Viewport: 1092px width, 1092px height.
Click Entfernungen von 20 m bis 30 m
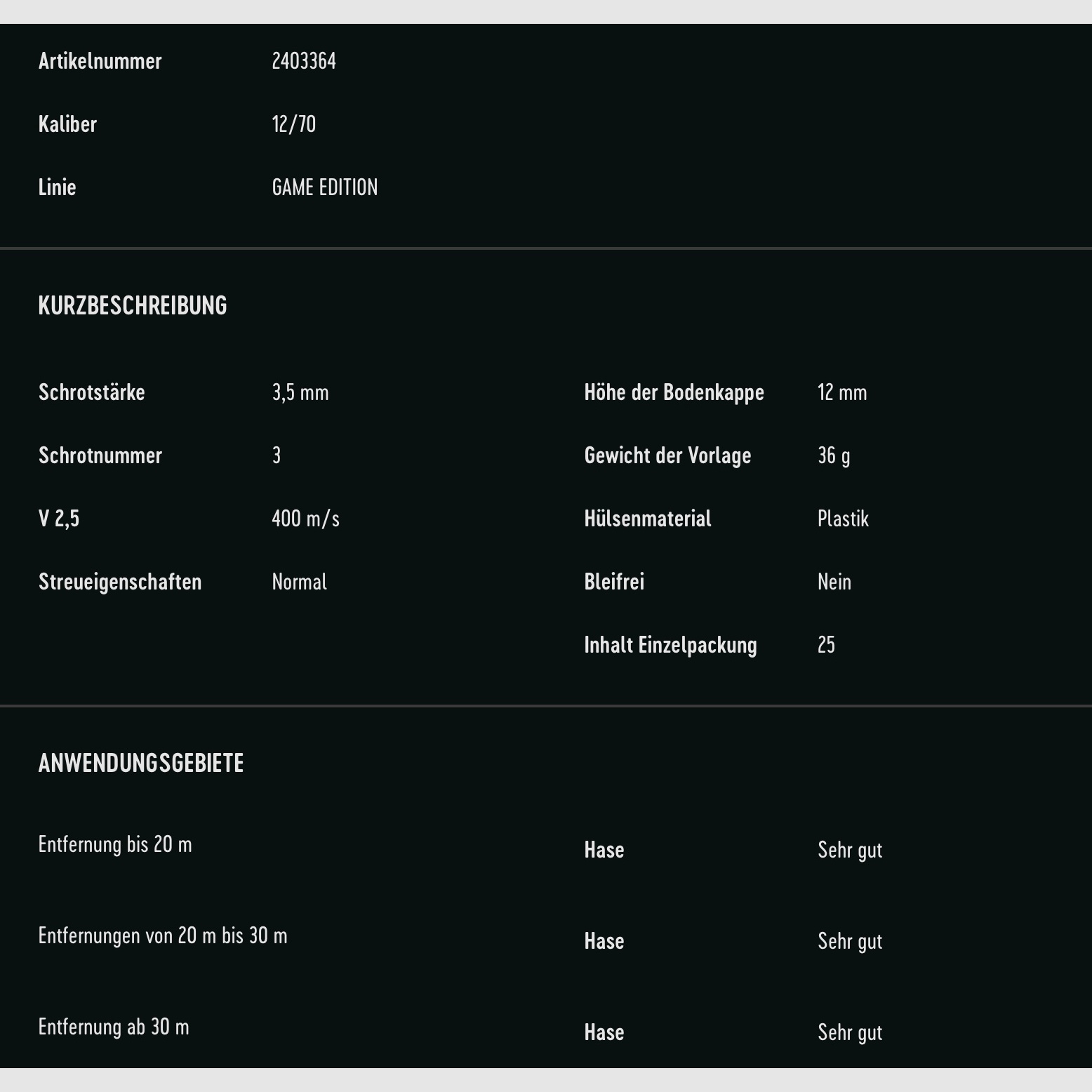pos(163,935)
